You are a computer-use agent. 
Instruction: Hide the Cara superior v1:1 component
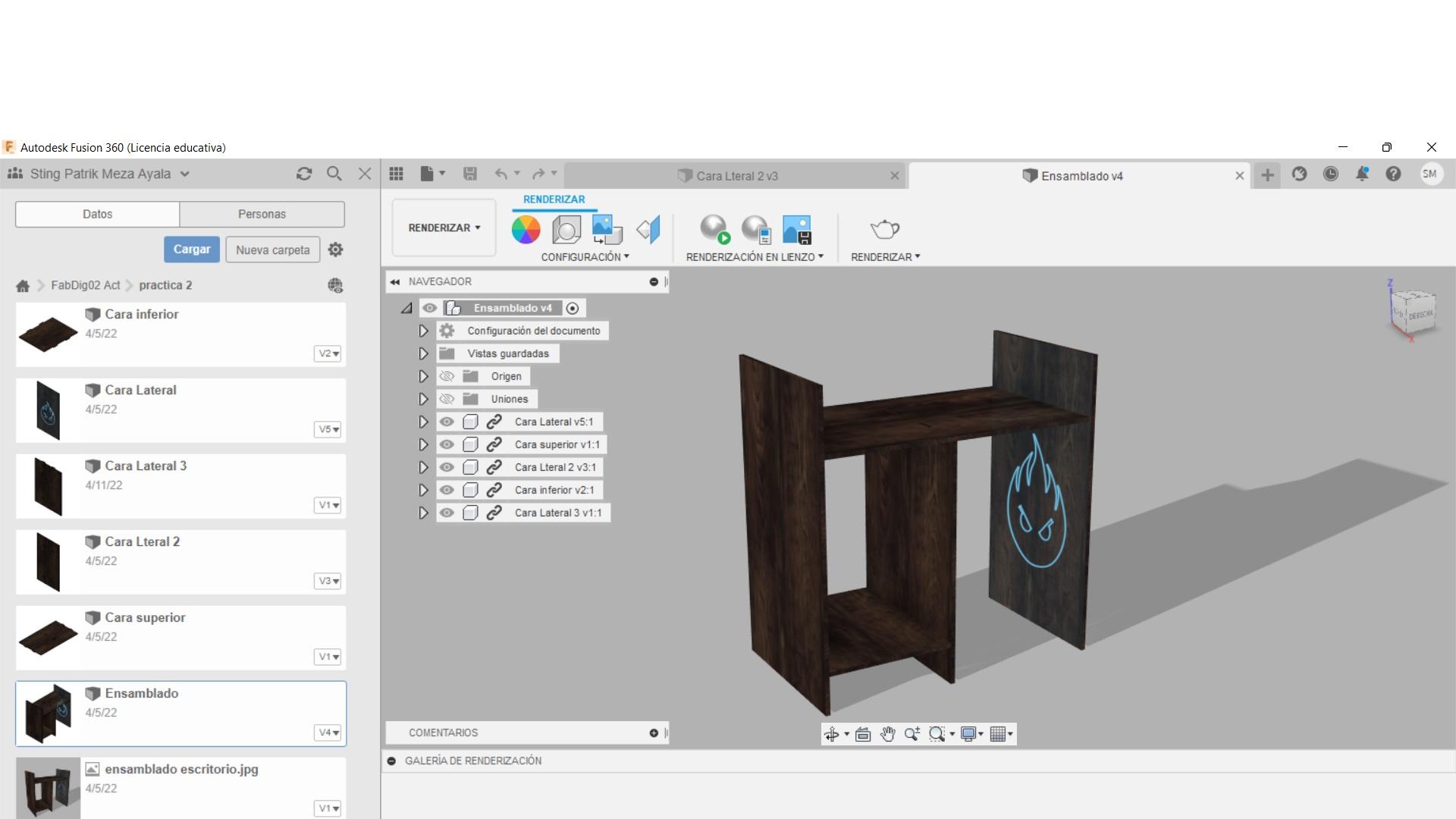pyautogui.click(x=447, y=444)
